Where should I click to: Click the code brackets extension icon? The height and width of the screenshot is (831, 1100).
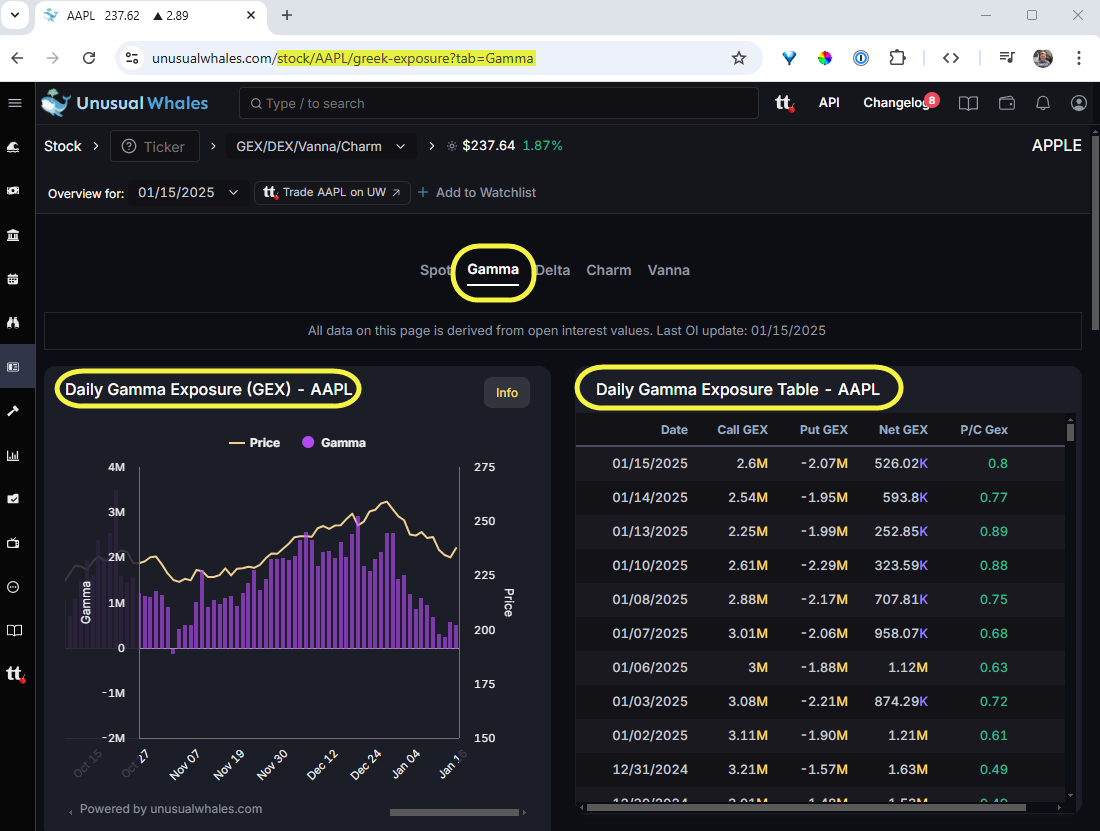(951, 58)
